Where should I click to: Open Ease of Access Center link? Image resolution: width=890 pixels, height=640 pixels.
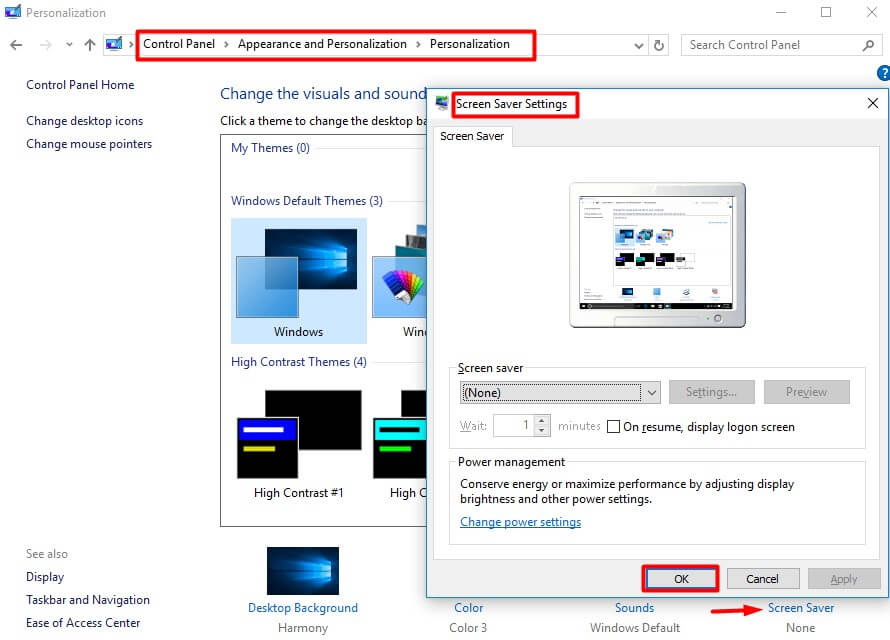pos(83,622)
